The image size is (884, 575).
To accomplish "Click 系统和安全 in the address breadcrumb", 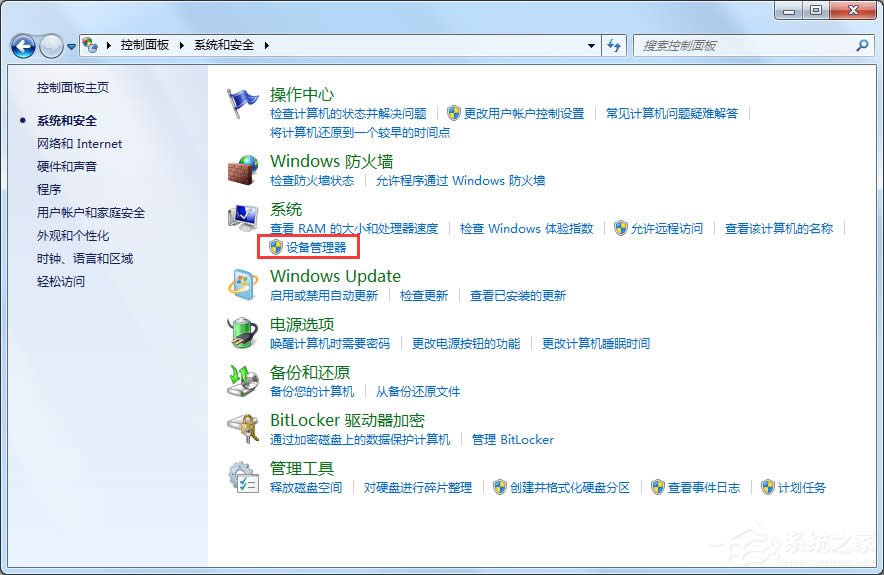I will point(224,45).
